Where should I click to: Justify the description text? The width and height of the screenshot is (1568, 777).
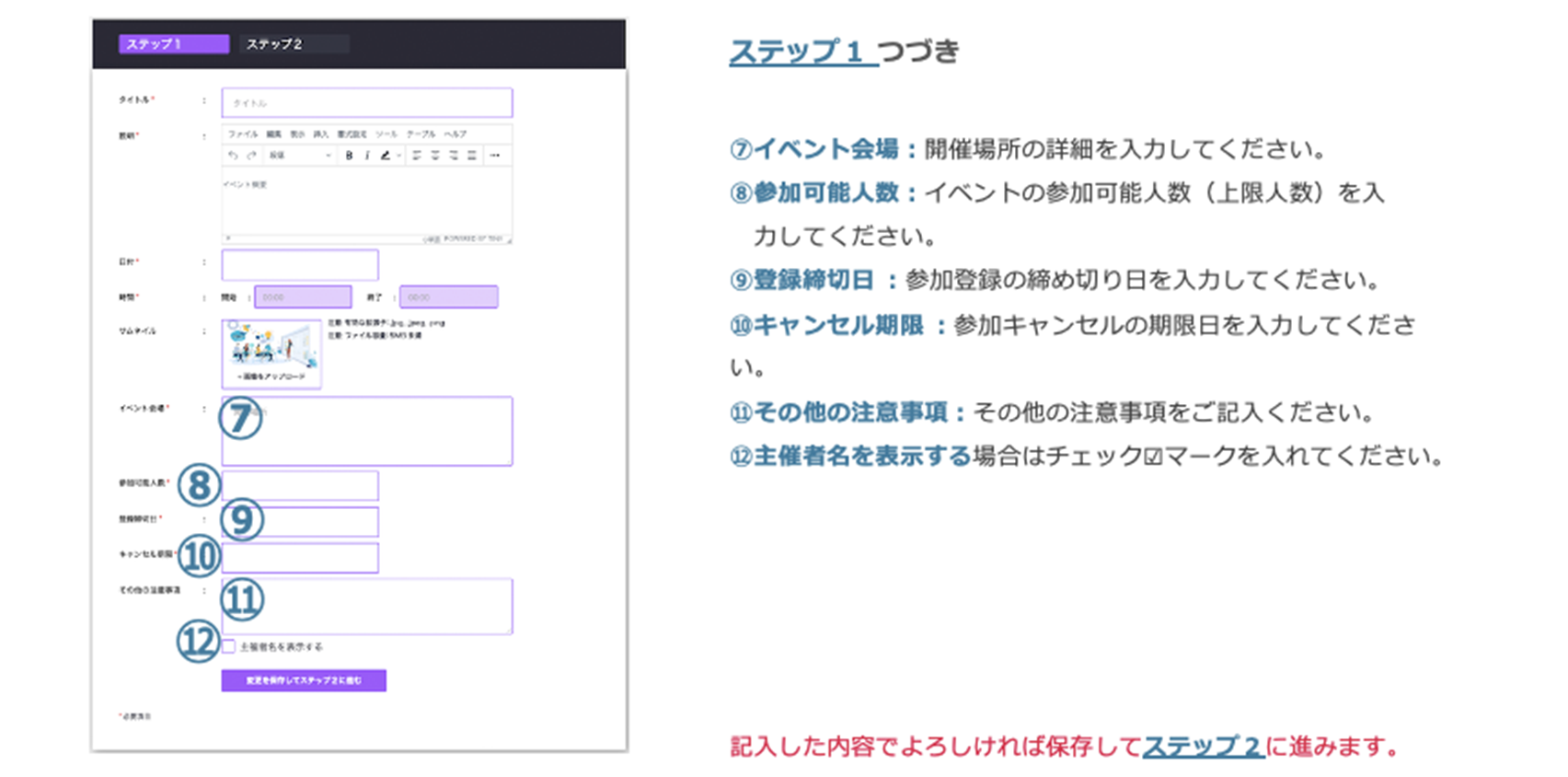coord(472,156)
